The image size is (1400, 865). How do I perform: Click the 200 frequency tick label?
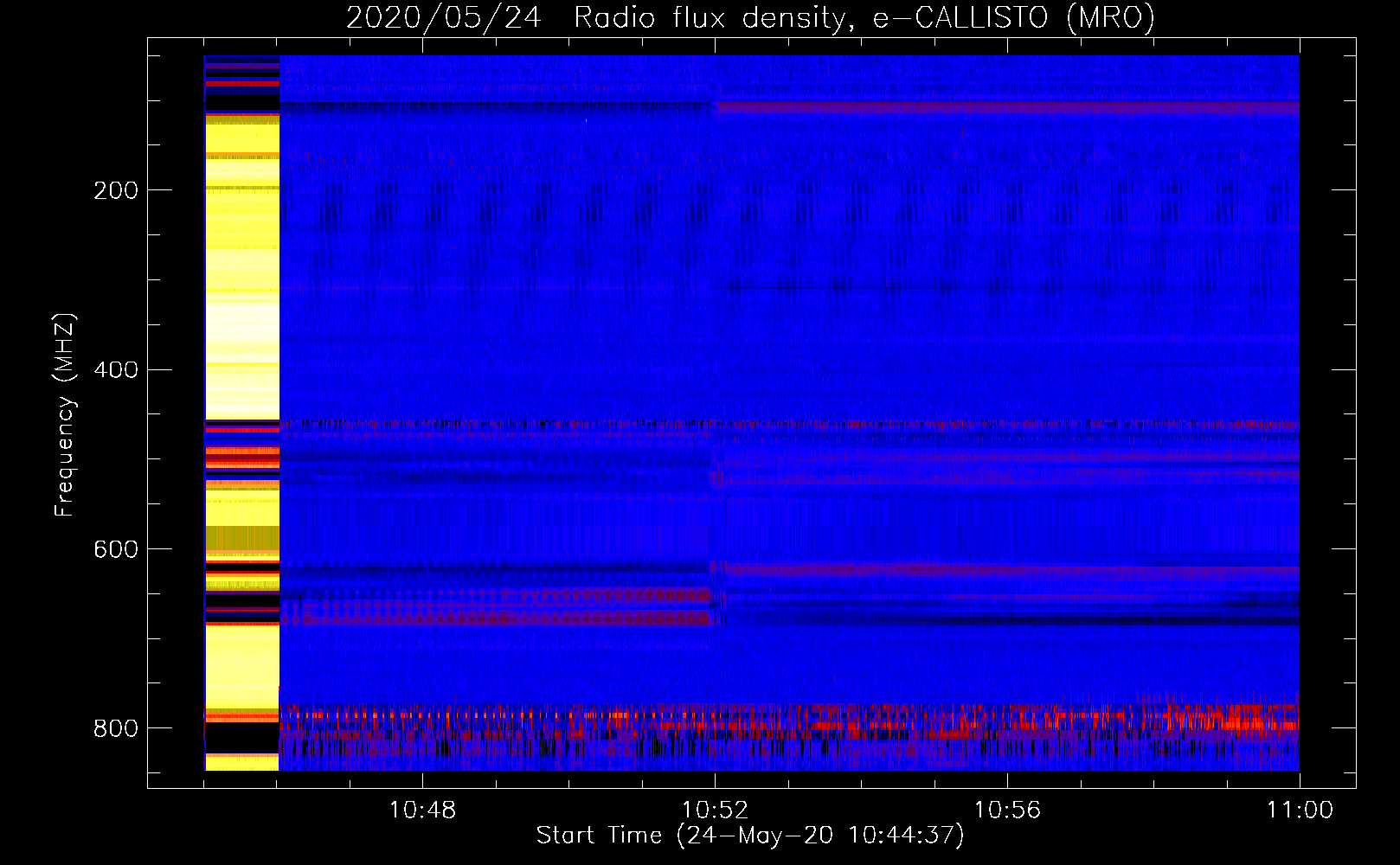(x=116, y=190)
